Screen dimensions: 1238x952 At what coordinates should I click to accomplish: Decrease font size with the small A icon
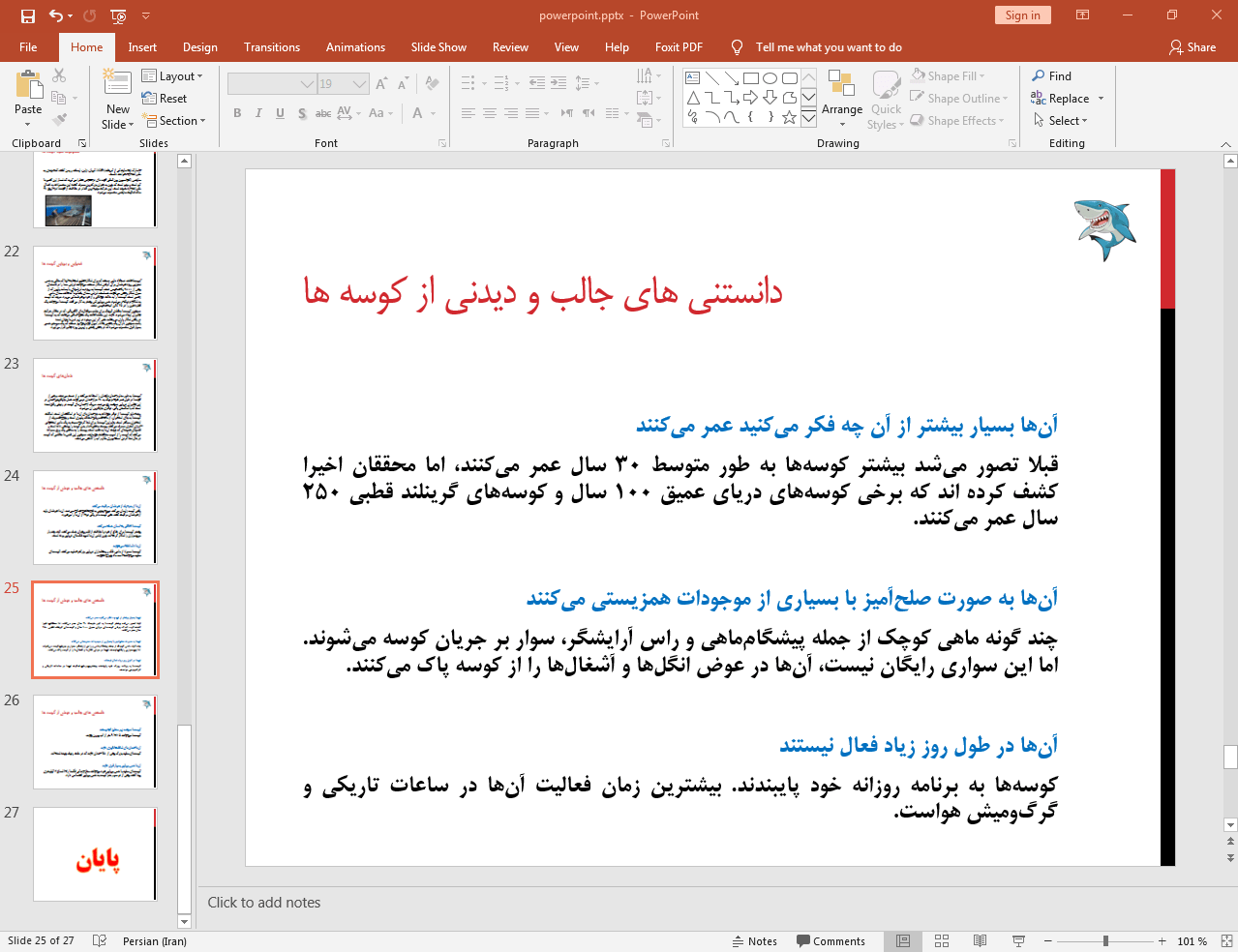[403, 84]
